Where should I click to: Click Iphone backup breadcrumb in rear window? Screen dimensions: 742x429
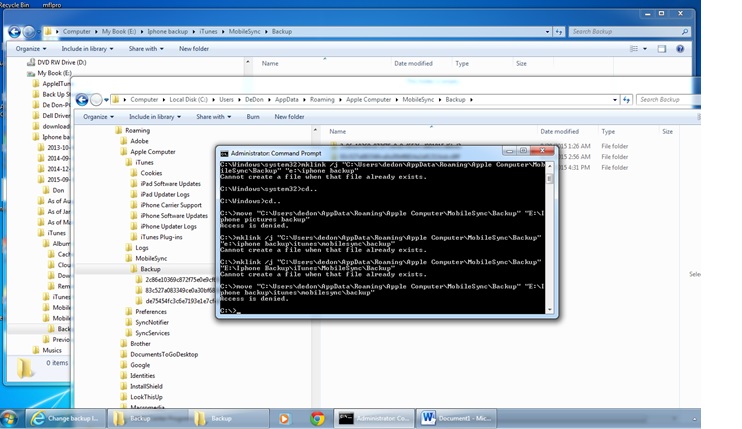point(168,32)
